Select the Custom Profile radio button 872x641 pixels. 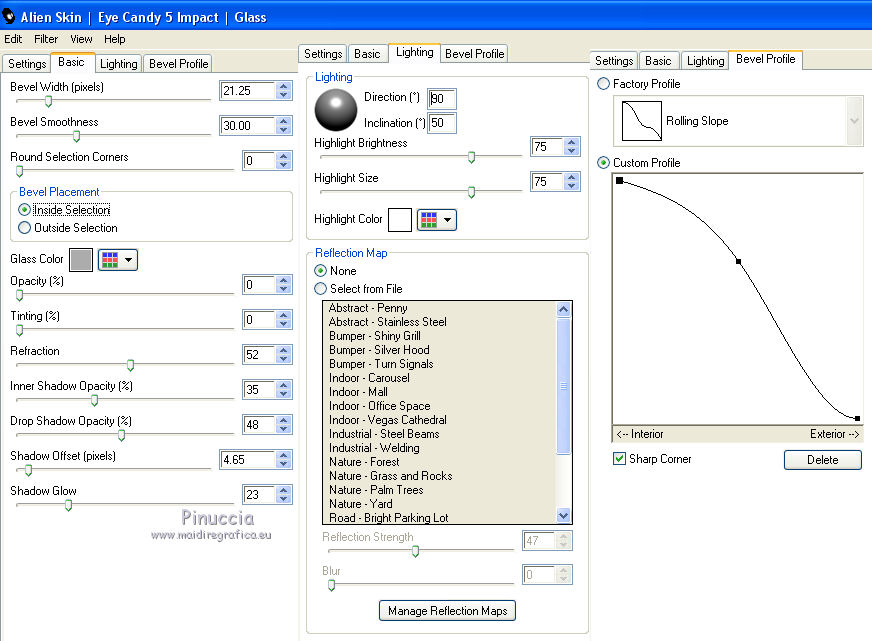603,163
